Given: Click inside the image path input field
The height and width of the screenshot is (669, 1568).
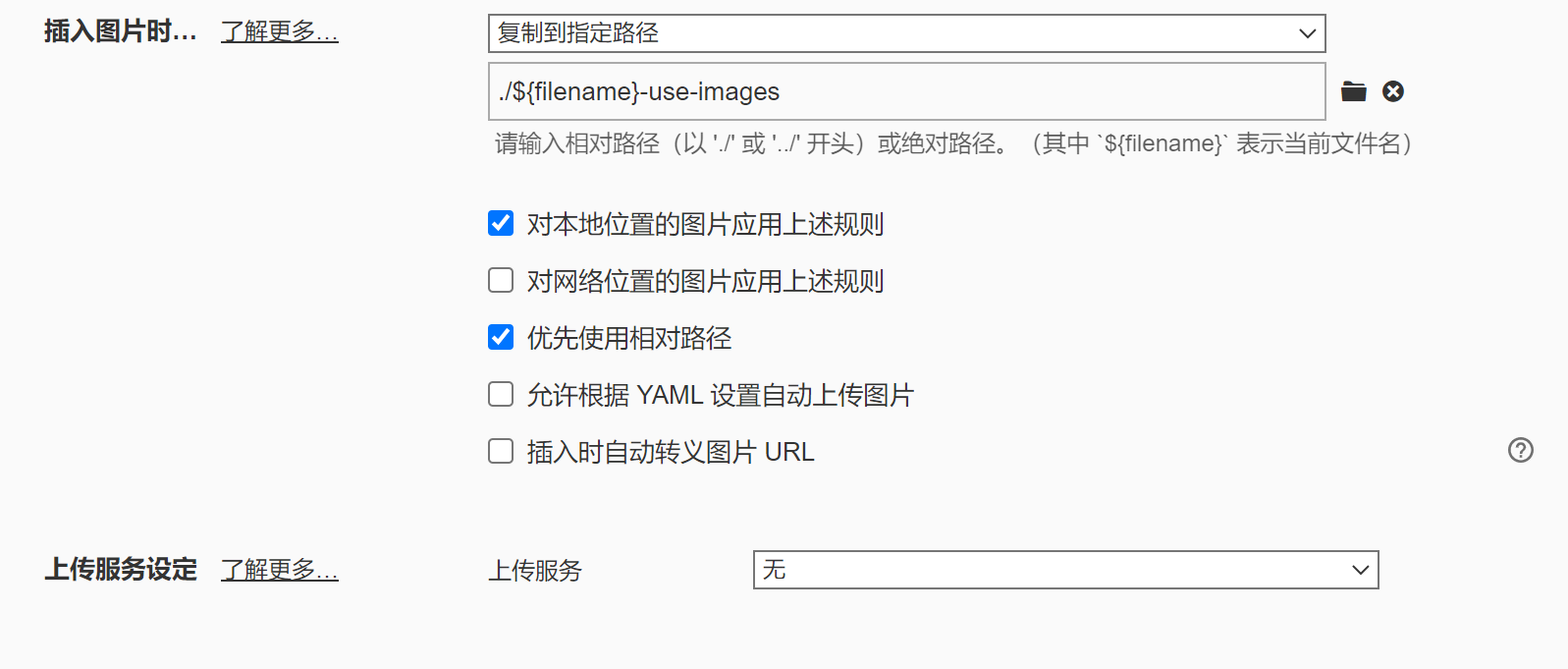Looking at the screenshot, I should point(884,91).
